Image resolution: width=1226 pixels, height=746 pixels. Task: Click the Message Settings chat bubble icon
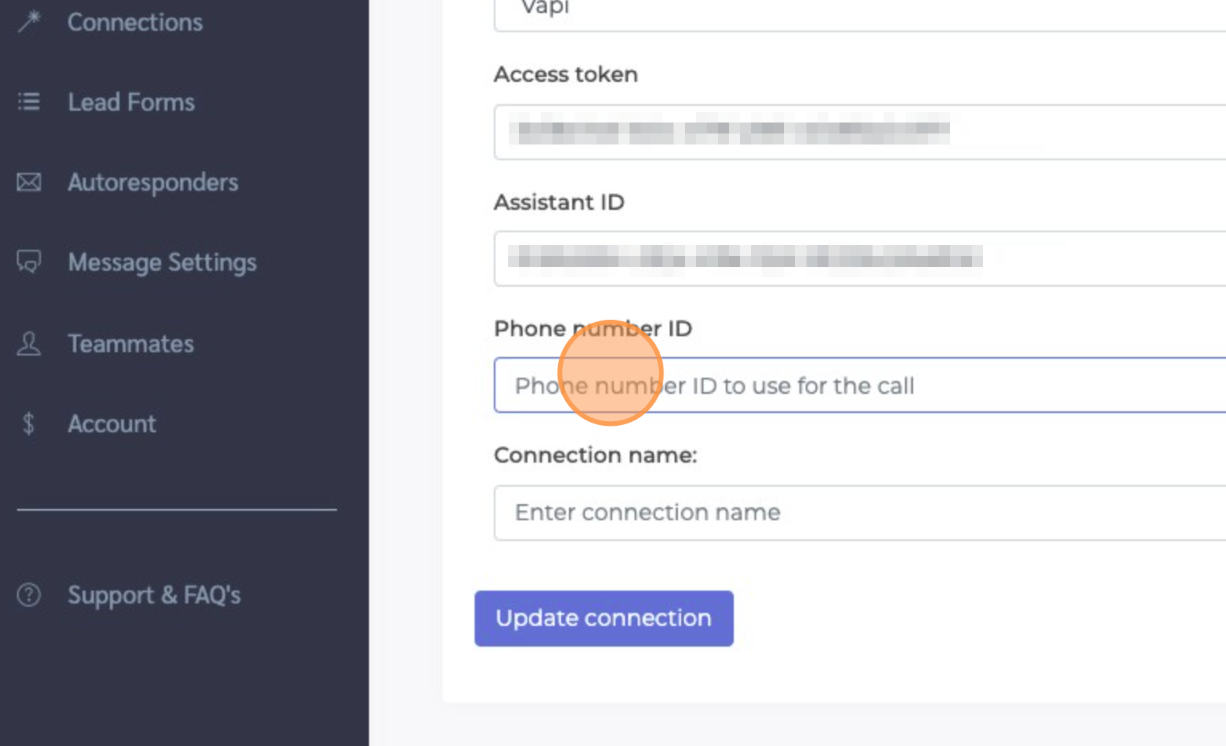tap(29, 262)
